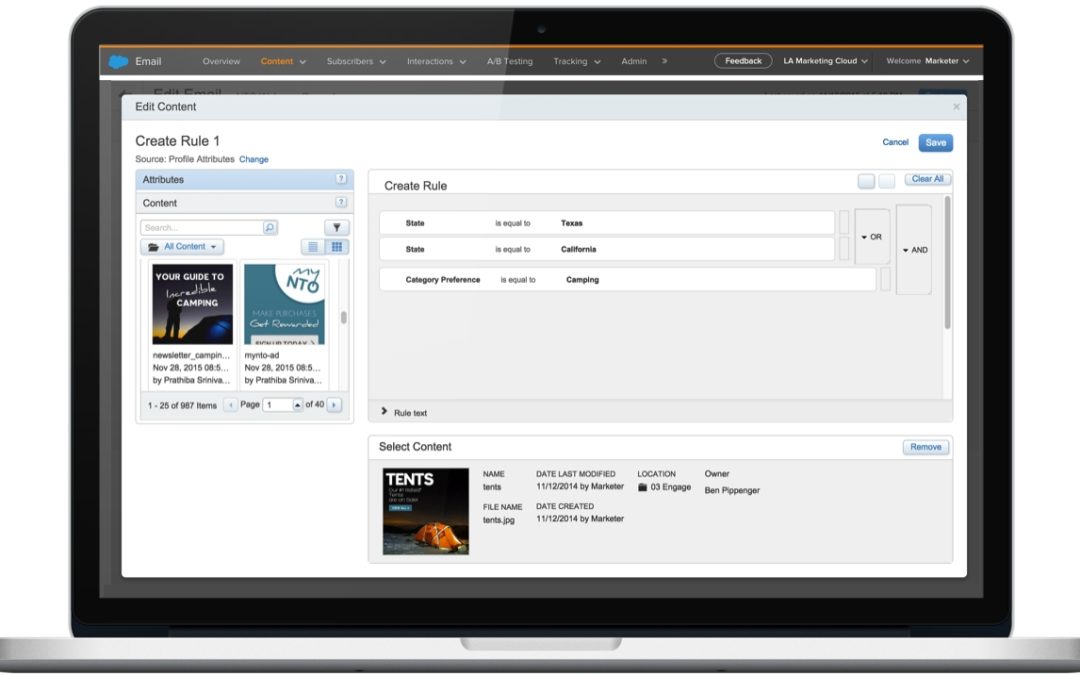This screenshot has height=675, width=1080.
Task: Open the Subscribers menu
Action: [356, 61]
